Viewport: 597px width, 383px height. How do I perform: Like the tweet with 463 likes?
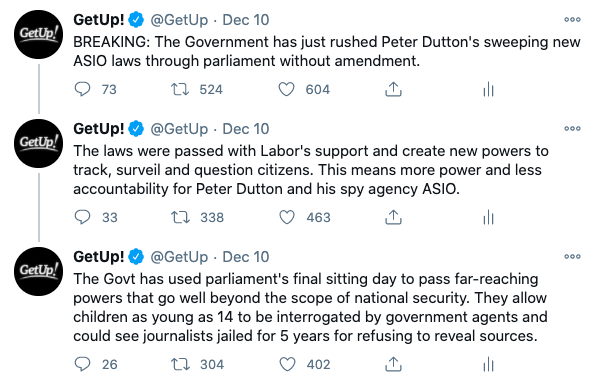[287, 217]
